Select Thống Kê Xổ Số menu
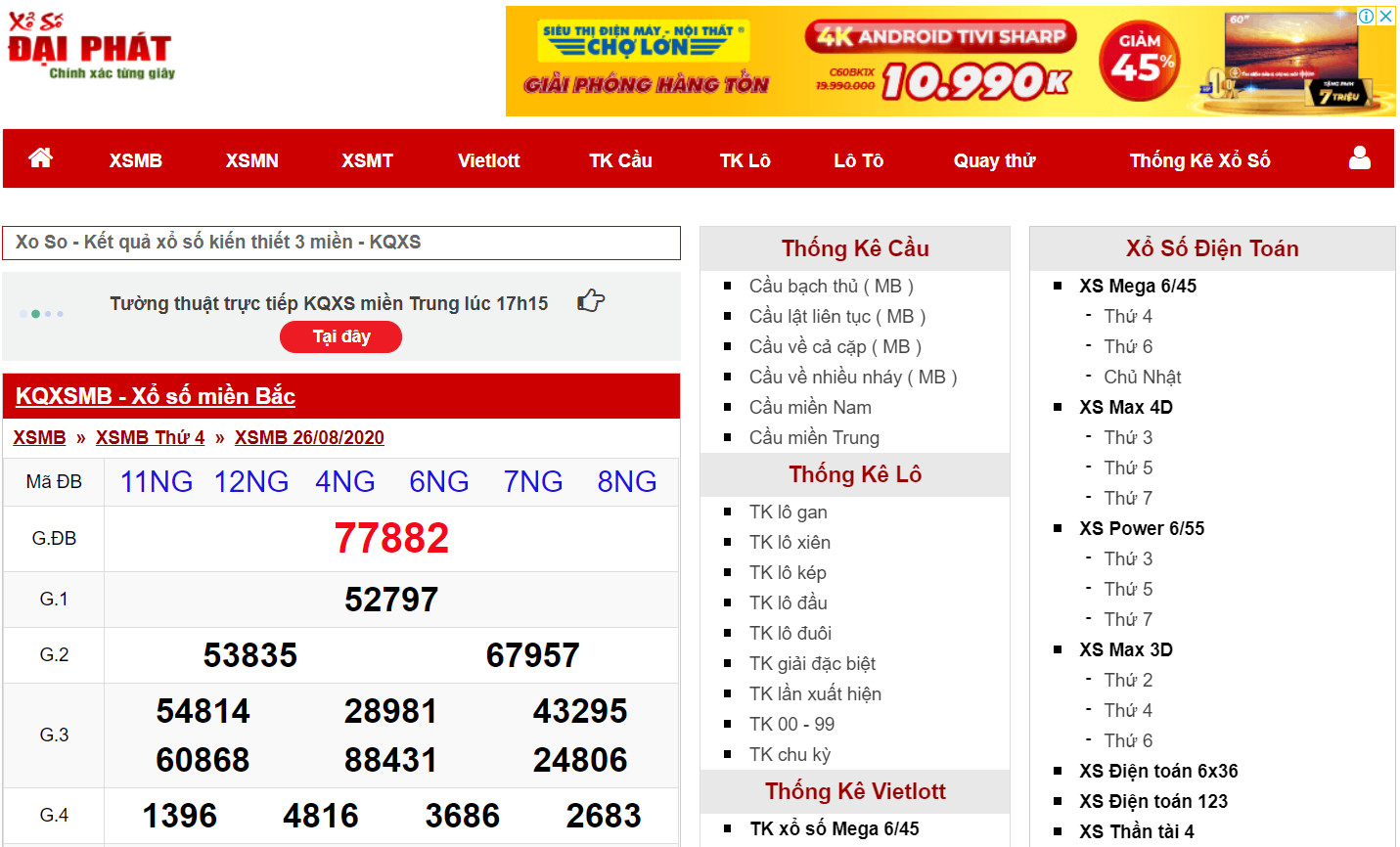The image size is (1400, 847). (1199, 160)
